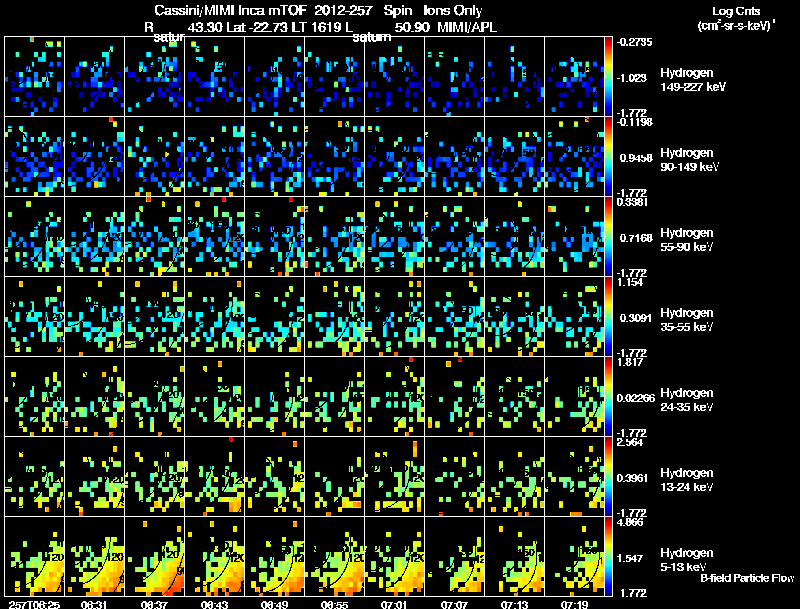Click the 4.866 color scale value
The image size is (800, 609).
[630, 522]
